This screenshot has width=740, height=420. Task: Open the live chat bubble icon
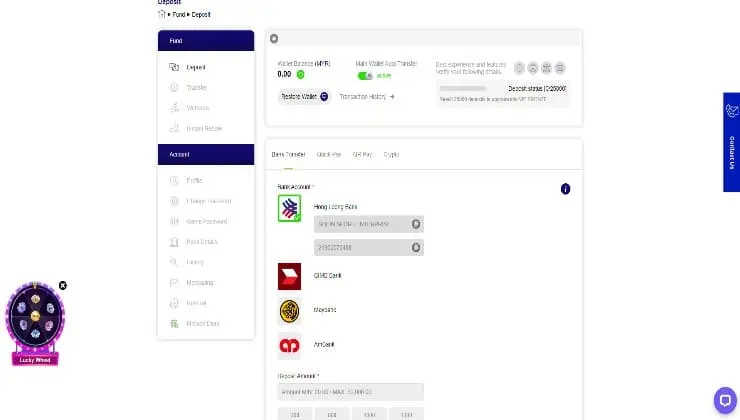coord(725,400)
